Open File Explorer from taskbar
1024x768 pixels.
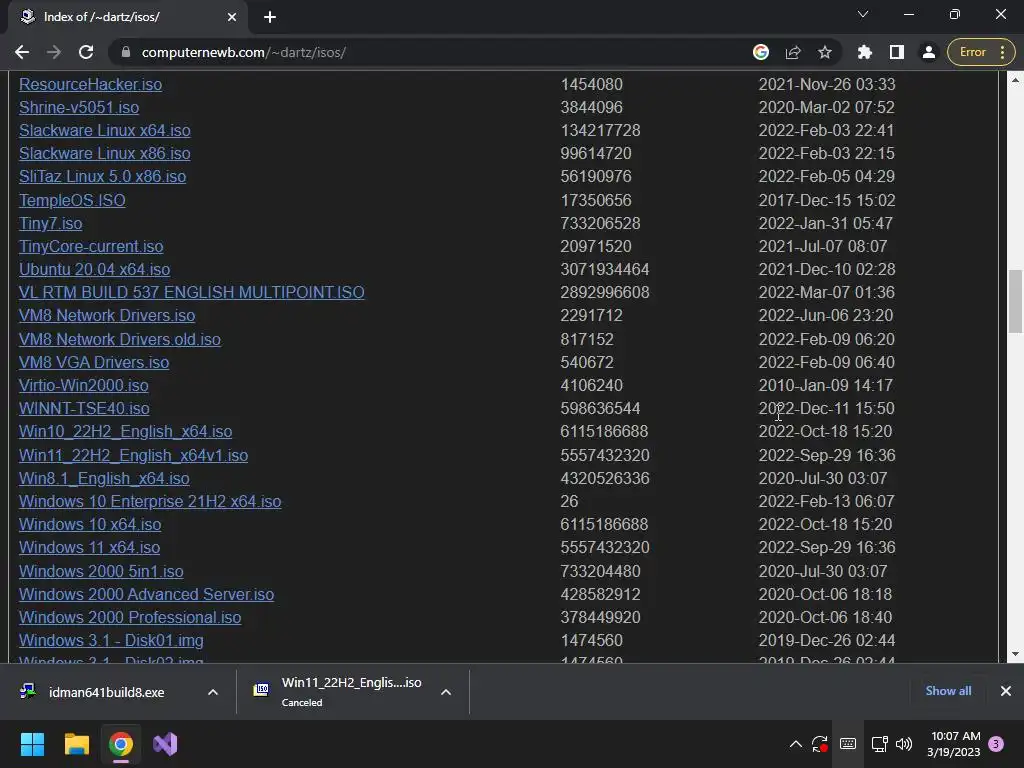pyautogui.click(x=76, y=744)
